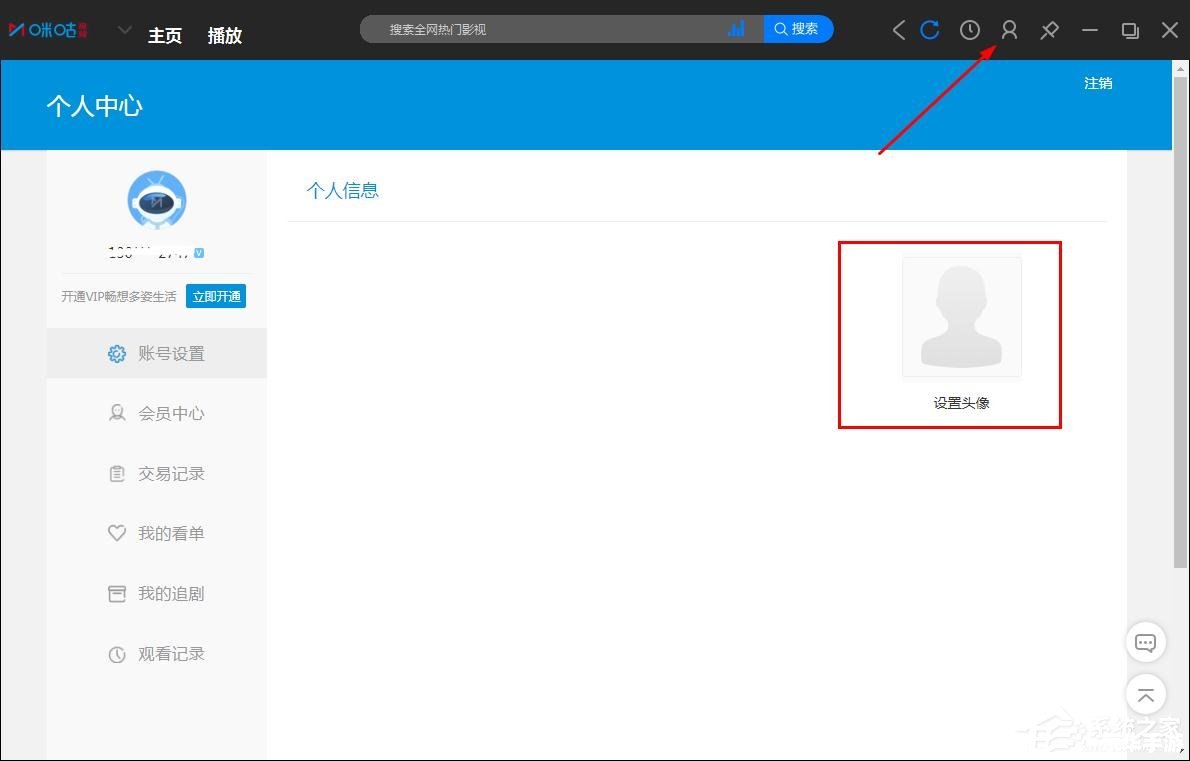This screenshot has height=761, width=1190.
Task: Click the 搜索 search button
Action: pos(798,29)
